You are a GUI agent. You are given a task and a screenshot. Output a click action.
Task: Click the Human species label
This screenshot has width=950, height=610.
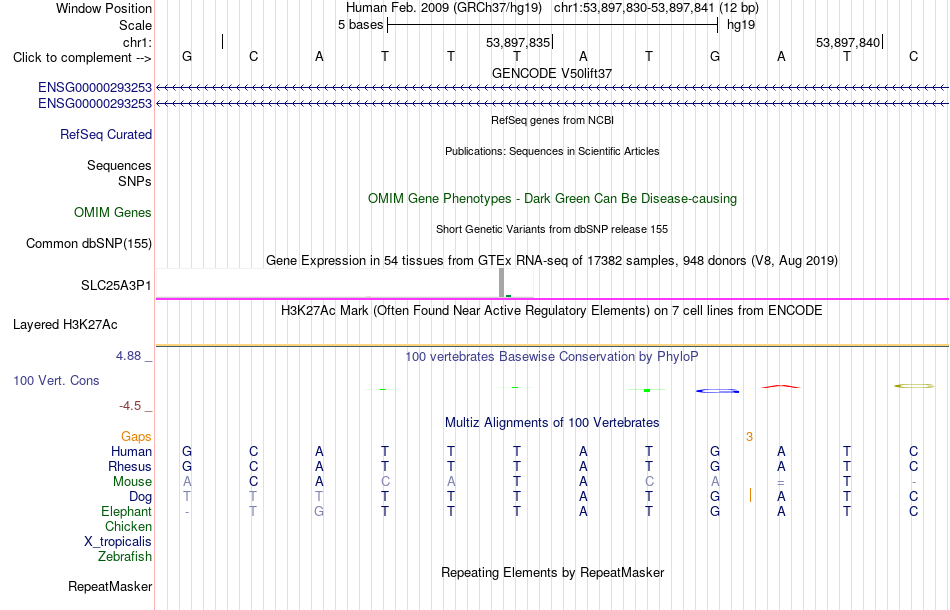[x=131, y=452]
